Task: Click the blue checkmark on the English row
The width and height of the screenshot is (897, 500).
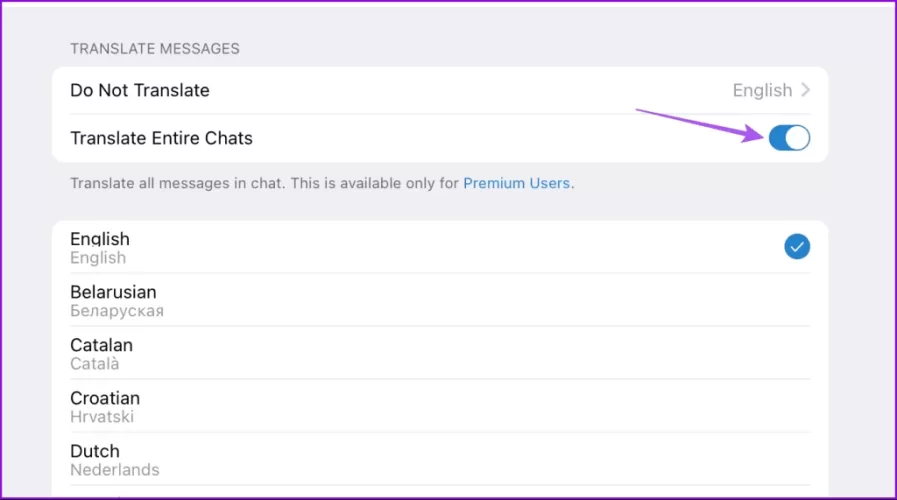Action: (797, 246)
